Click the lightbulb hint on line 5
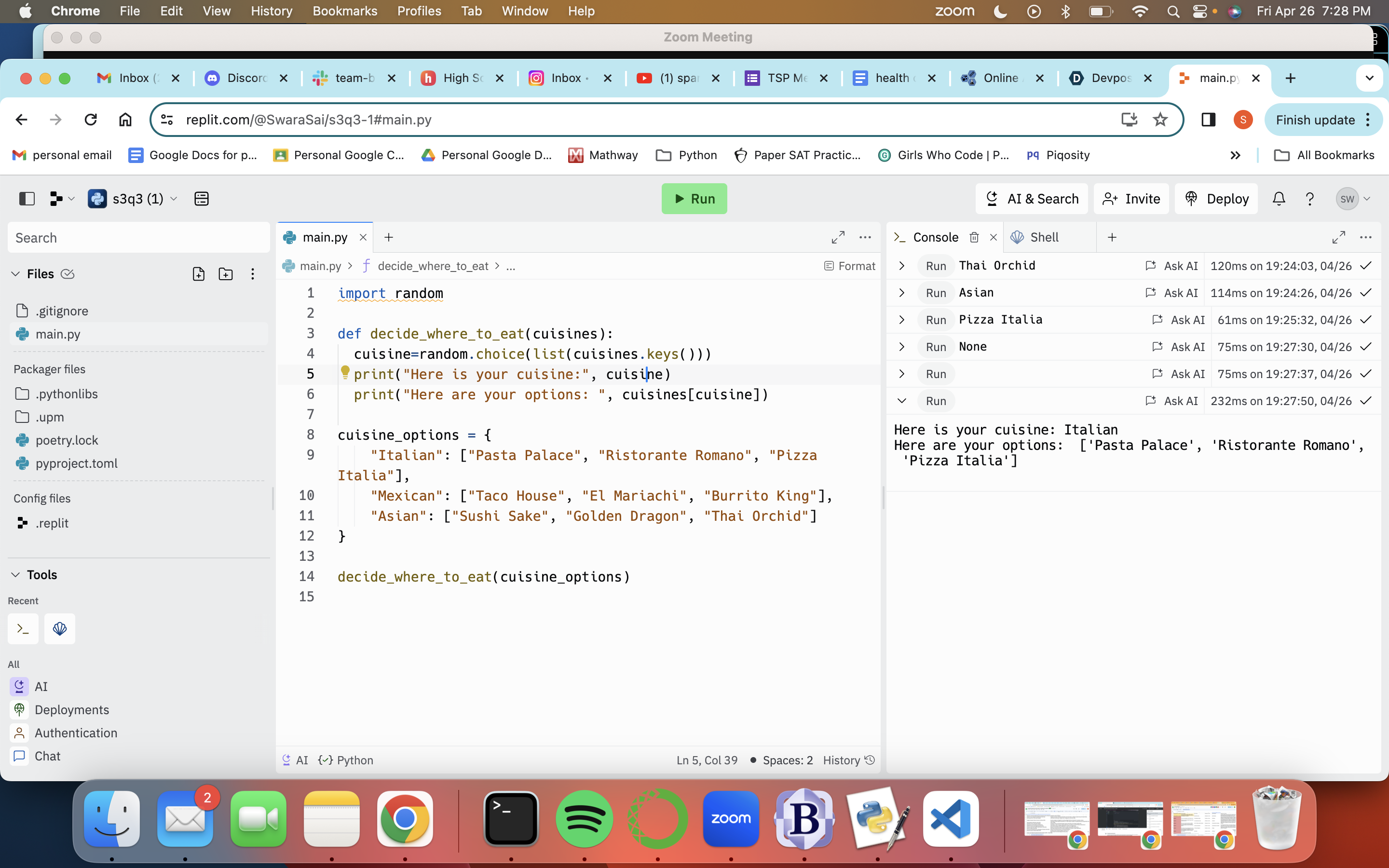Viewport: 1389px width, 868px height. 345,373
